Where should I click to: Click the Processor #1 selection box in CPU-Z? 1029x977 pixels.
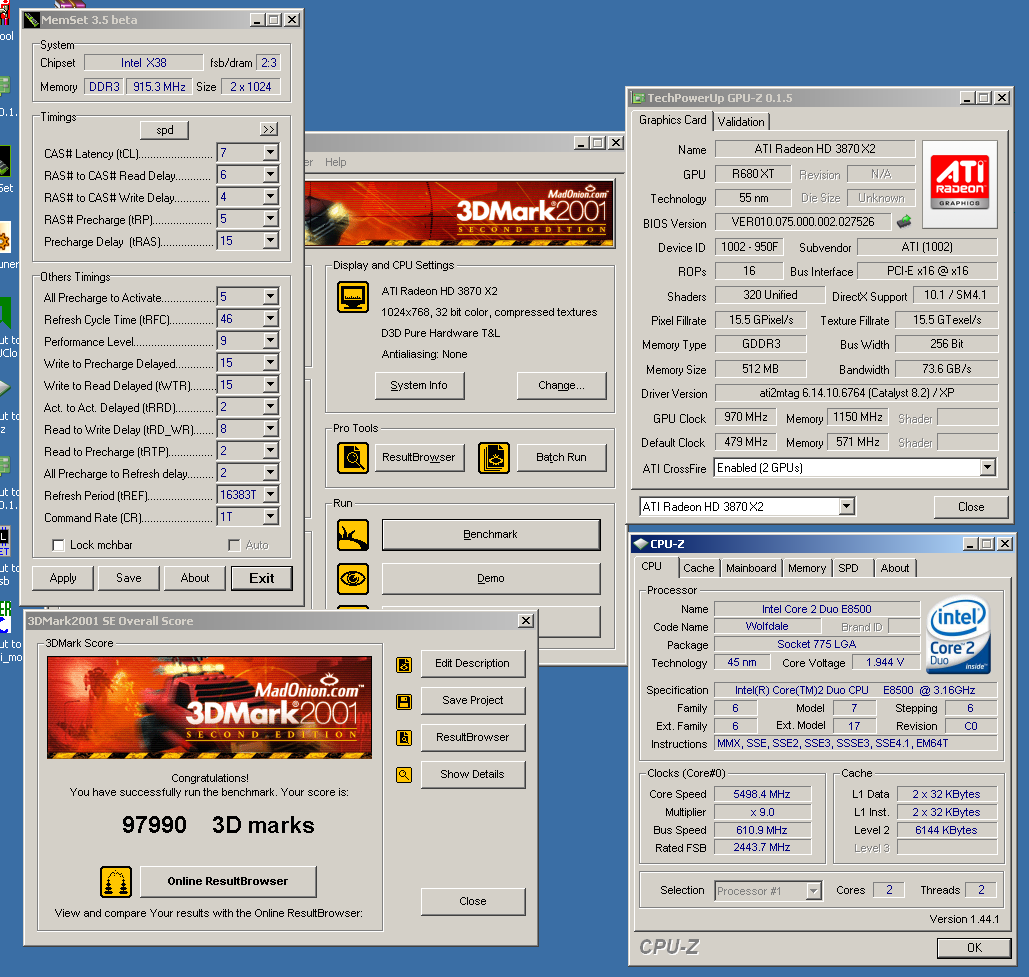coord(768,891)
